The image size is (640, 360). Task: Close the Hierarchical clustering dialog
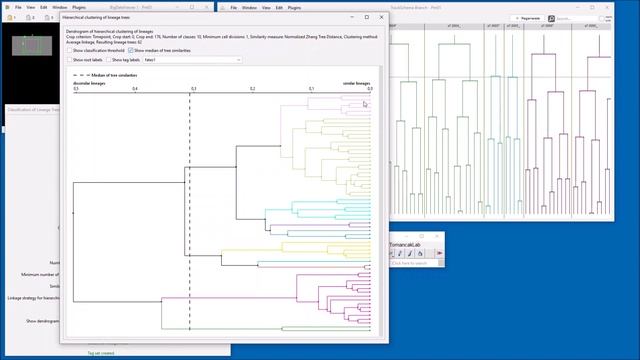click(381, 17)
